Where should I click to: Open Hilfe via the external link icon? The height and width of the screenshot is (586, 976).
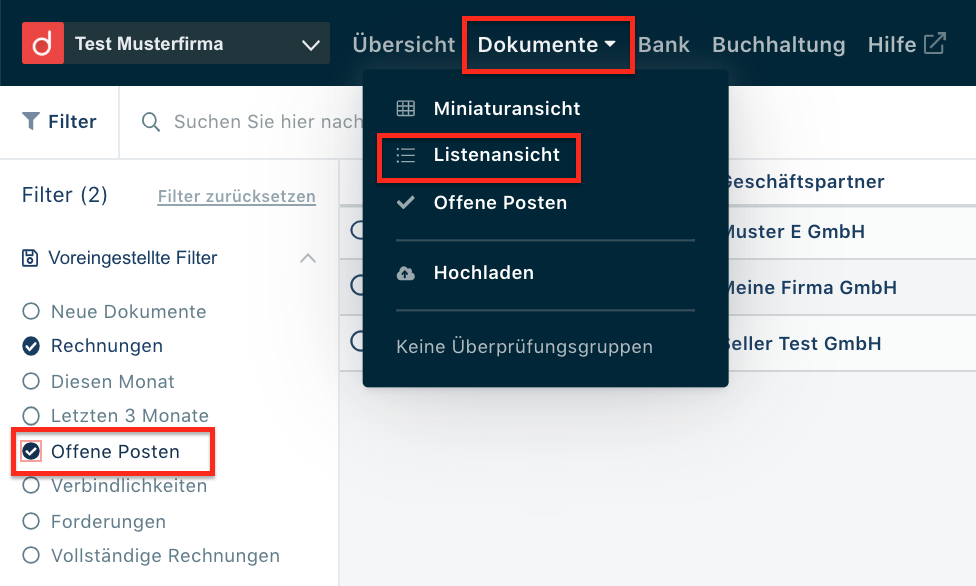pyautogui.click(x=932, y=42)
